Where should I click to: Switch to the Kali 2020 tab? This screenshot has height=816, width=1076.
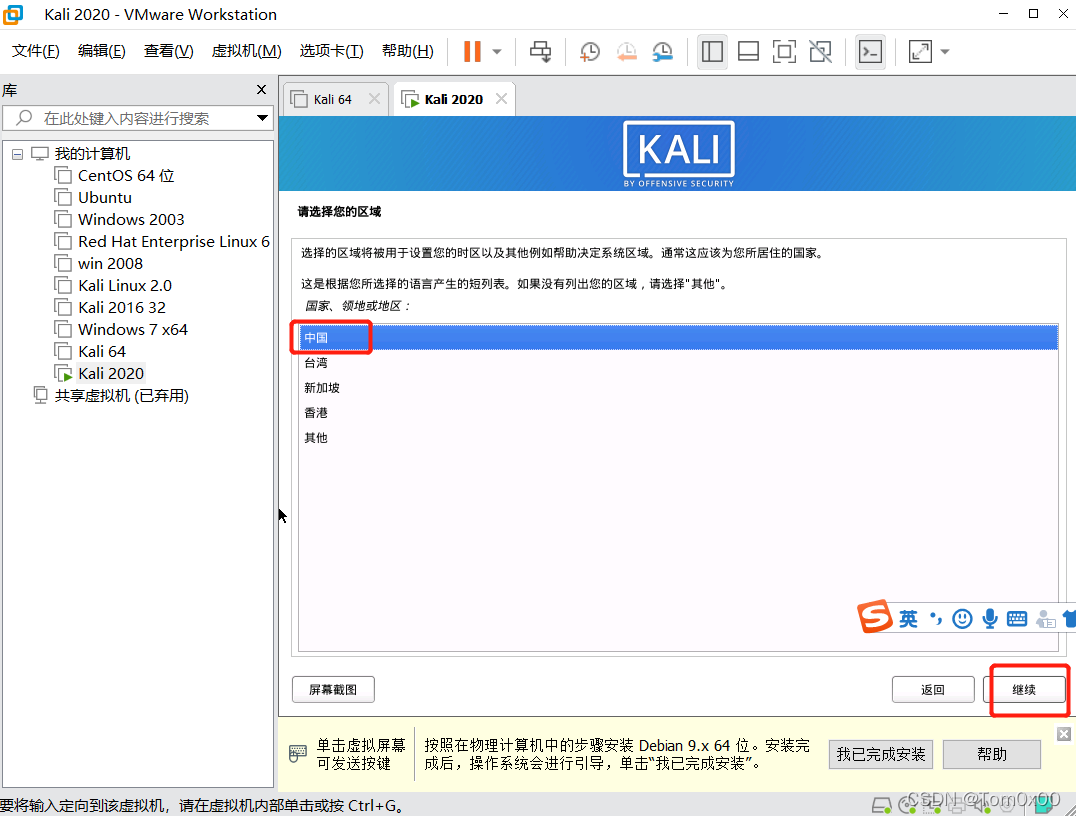click(x=454, y=100)
